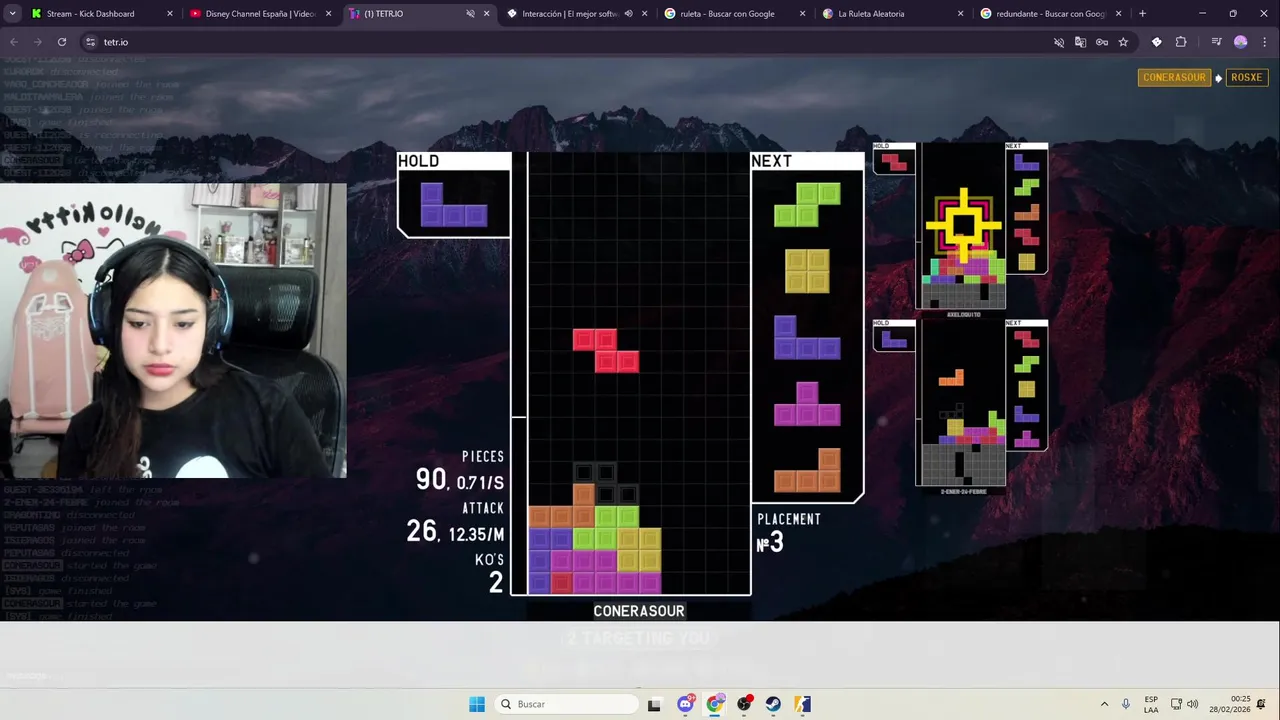View site information for tetr.io
The height and width of the screenshot is (720, 1280).
[90, 42]
